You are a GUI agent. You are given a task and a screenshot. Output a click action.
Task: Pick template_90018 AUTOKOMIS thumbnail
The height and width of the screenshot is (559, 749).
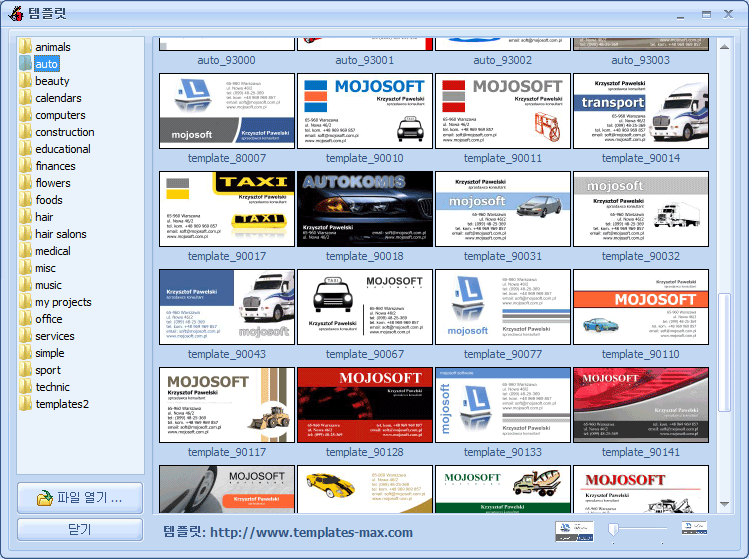pos(365,209)
